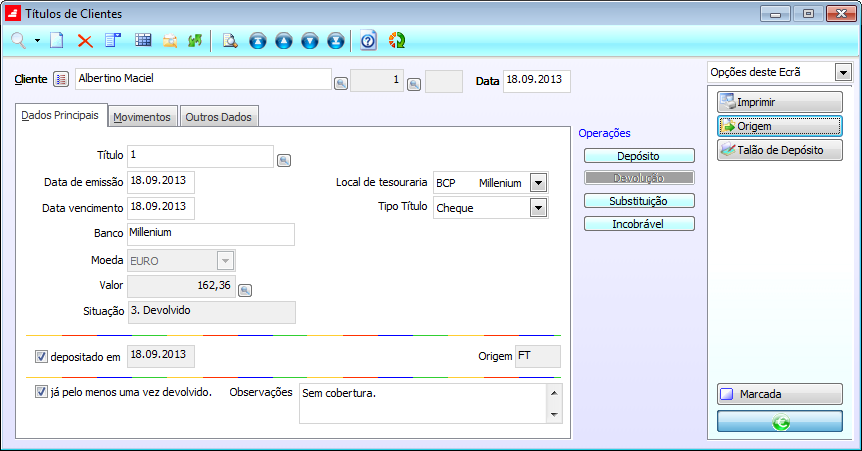Click lookup icon next to Valor field
Screen dimensions: 862x451
pyautogui.click(x=244, y=290)
